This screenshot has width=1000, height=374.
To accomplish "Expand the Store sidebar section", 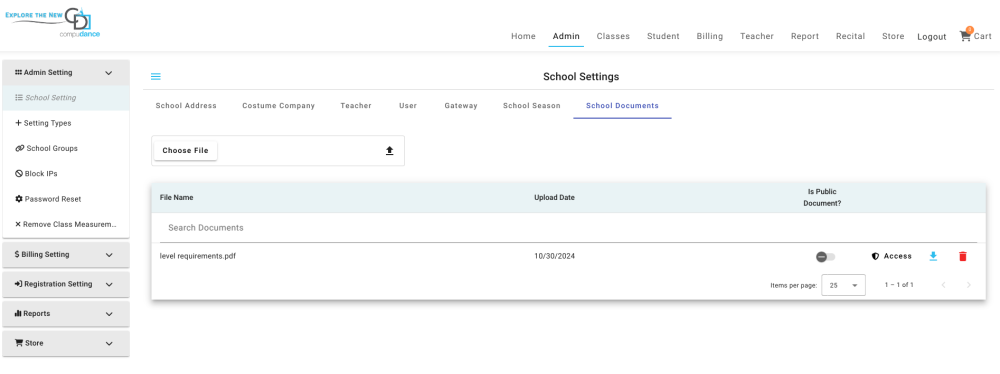I will [x=66, y=343].
